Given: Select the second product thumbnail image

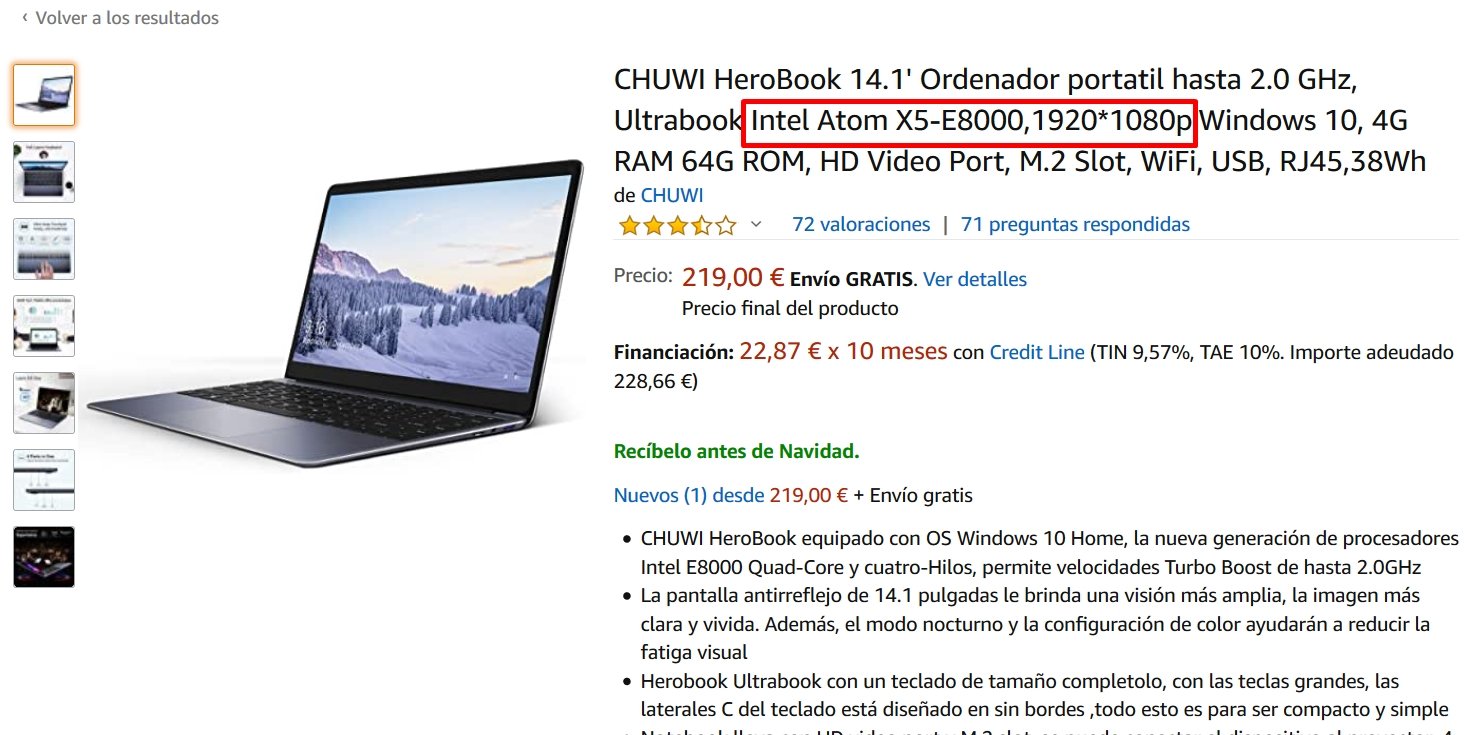Looking at the screenshot, I should coord(44,172).
